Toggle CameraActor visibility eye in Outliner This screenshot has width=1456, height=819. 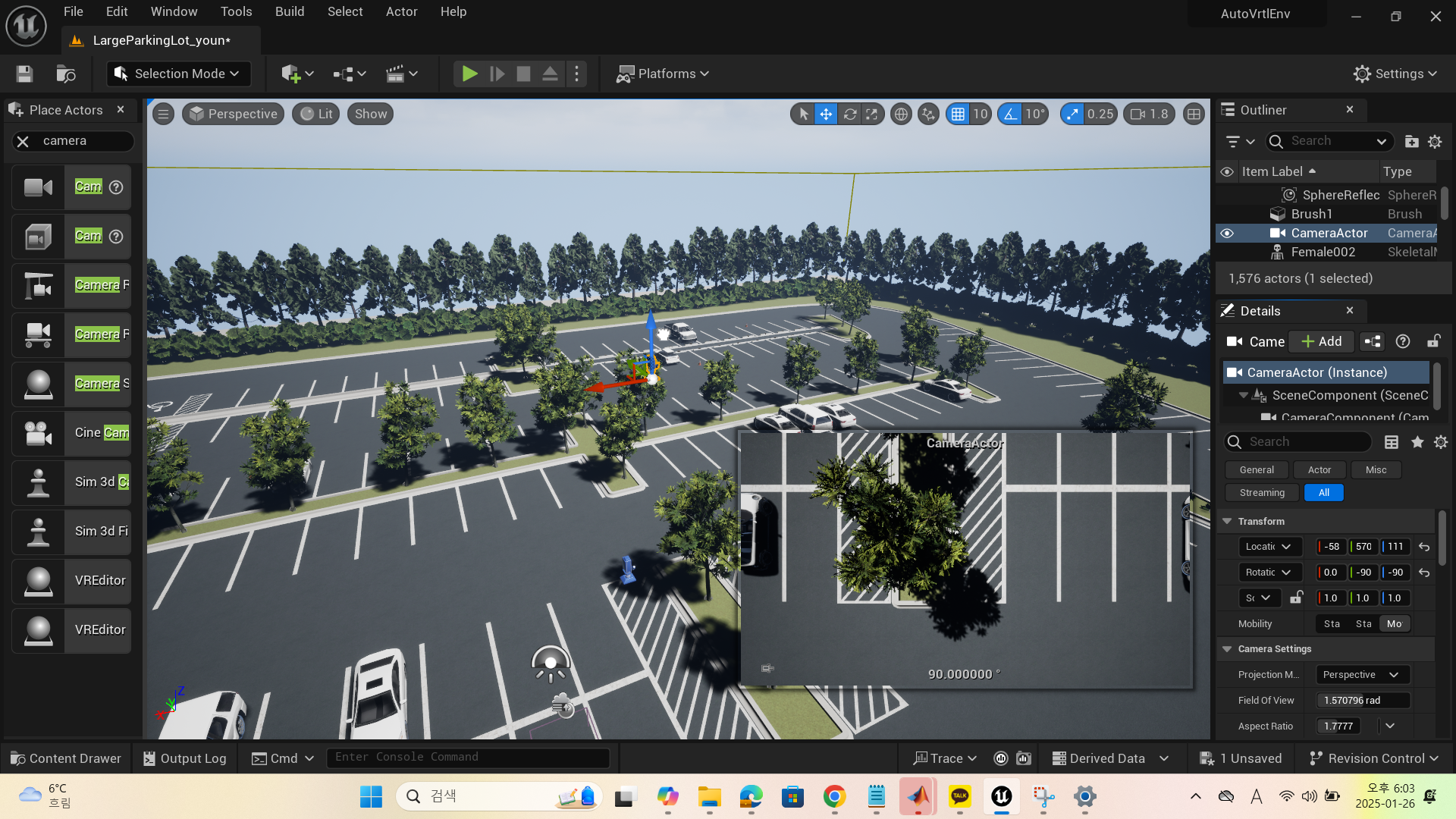1227,233
